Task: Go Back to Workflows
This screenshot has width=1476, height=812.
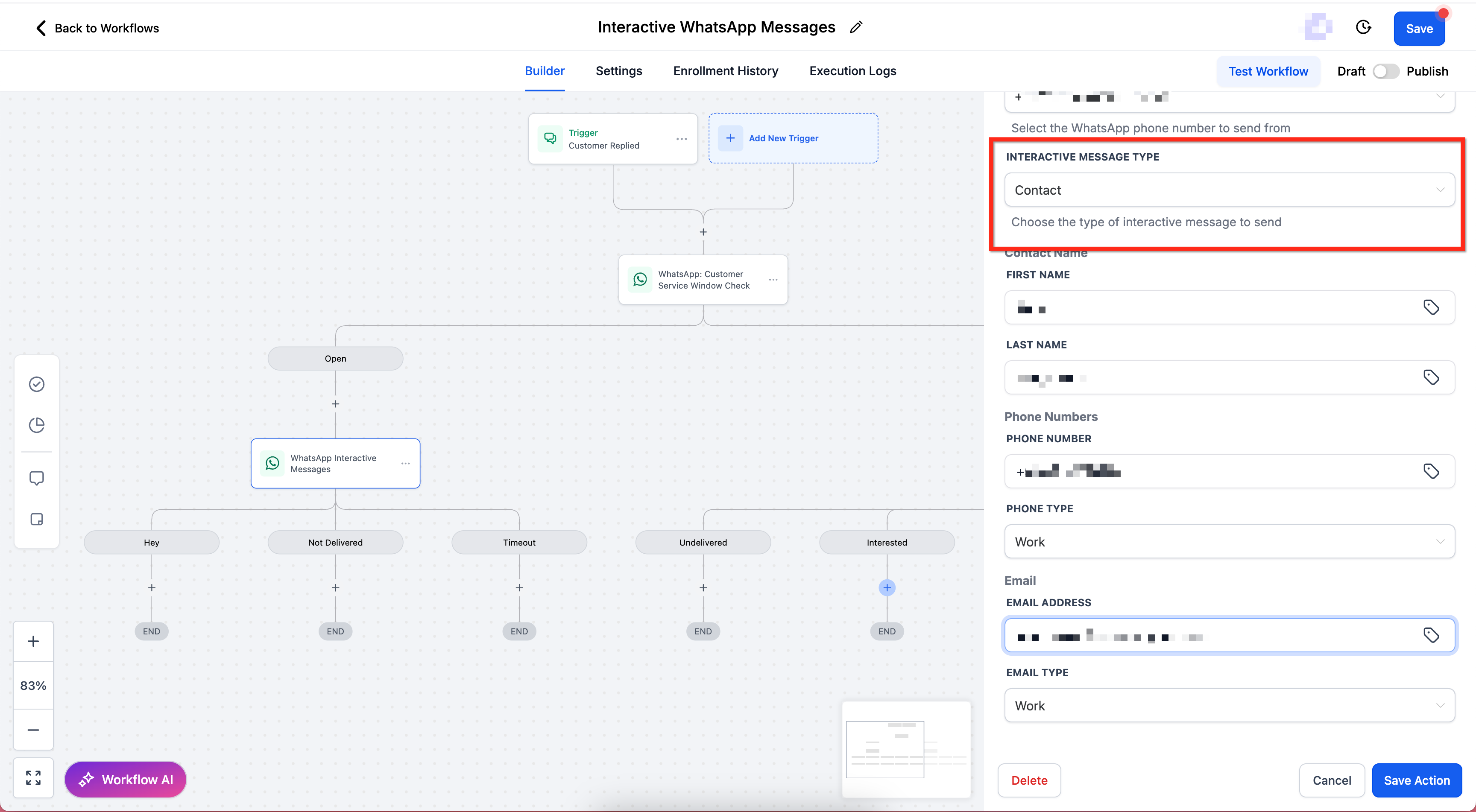Action: click(x=97, y=28)
